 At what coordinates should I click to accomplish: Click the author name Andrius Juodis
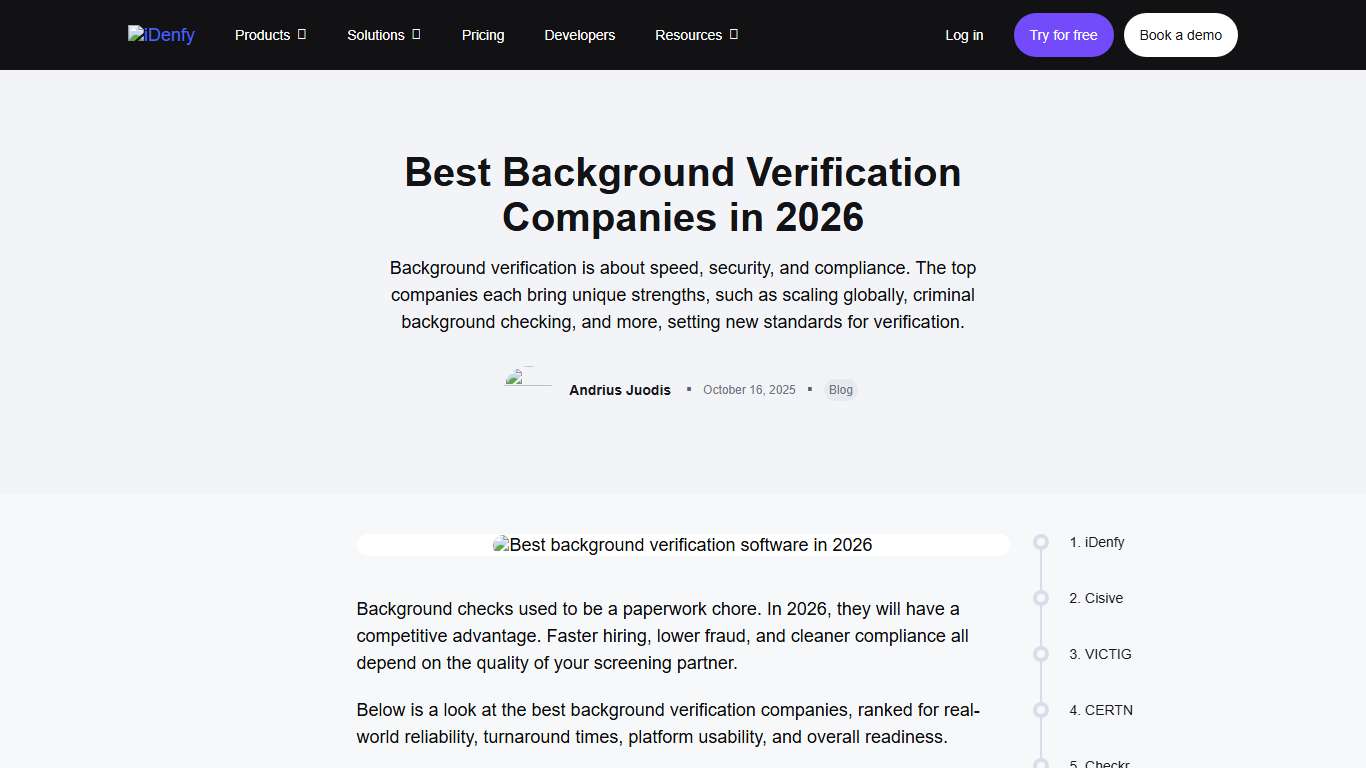(619, 390)
